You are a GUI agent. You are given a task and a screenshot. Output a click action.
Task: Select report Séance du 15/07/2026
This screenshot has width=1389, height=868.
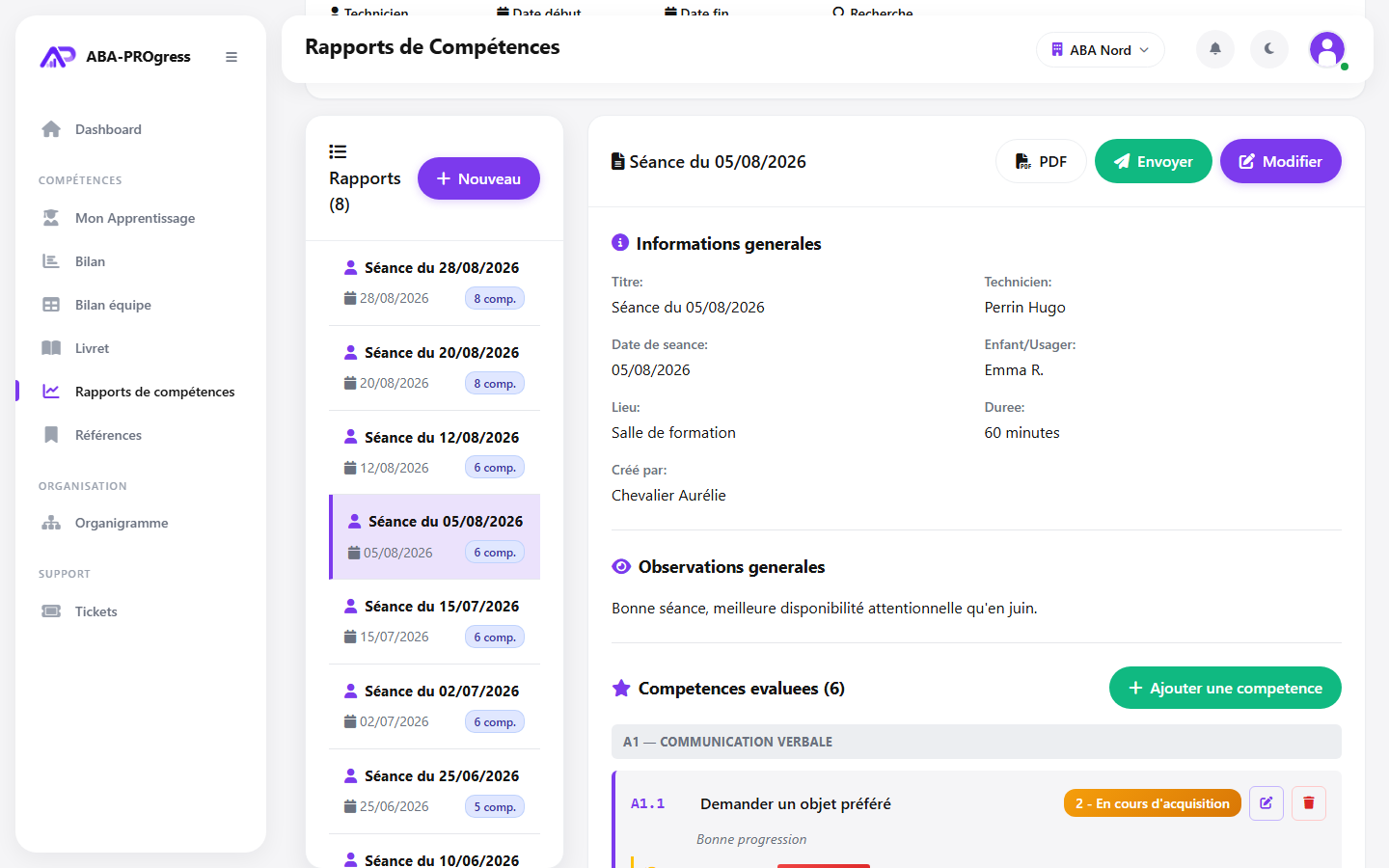pos(434,622)
